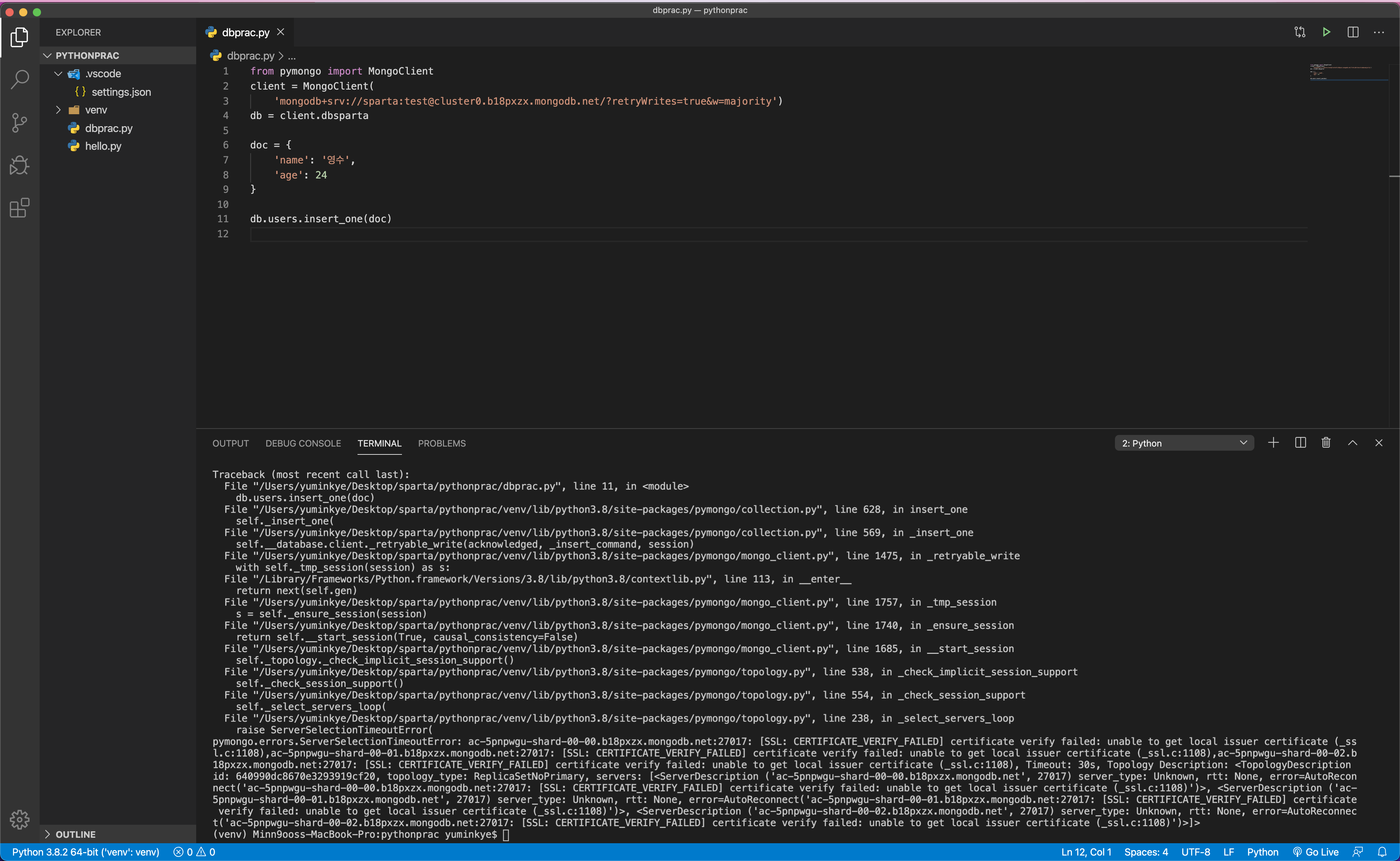The height and width of the screenshot is (861, 1400).
Task: Change language mode via the Python indicator
Action: click(x=1262, y=852)
